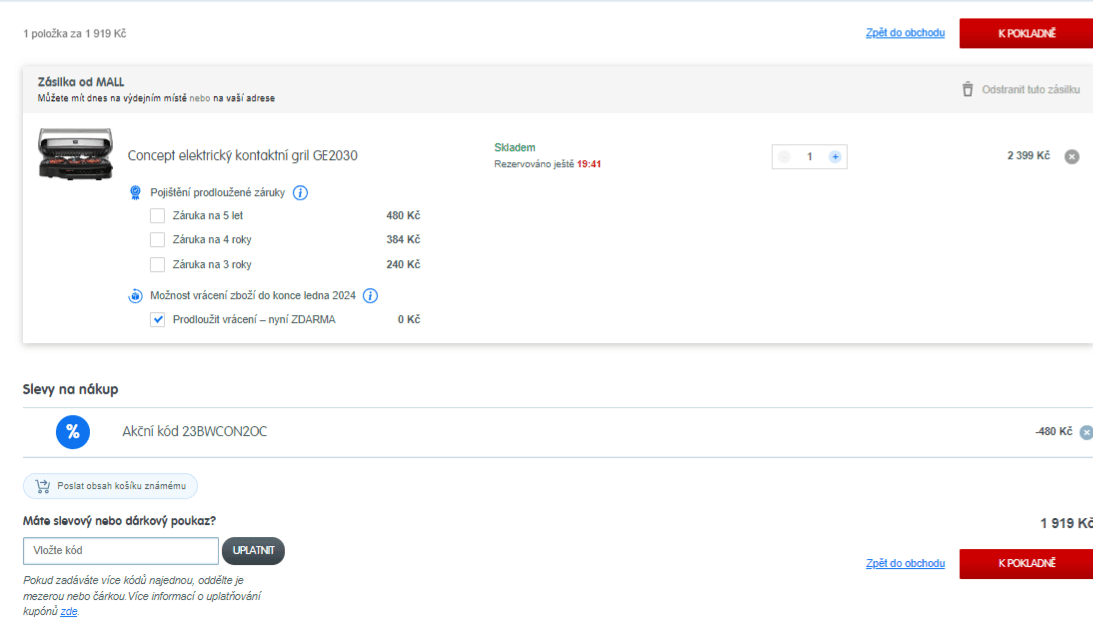Click 'Zásilka od MALL' heading
This screenshot has height=621, width=1093.
81,82
